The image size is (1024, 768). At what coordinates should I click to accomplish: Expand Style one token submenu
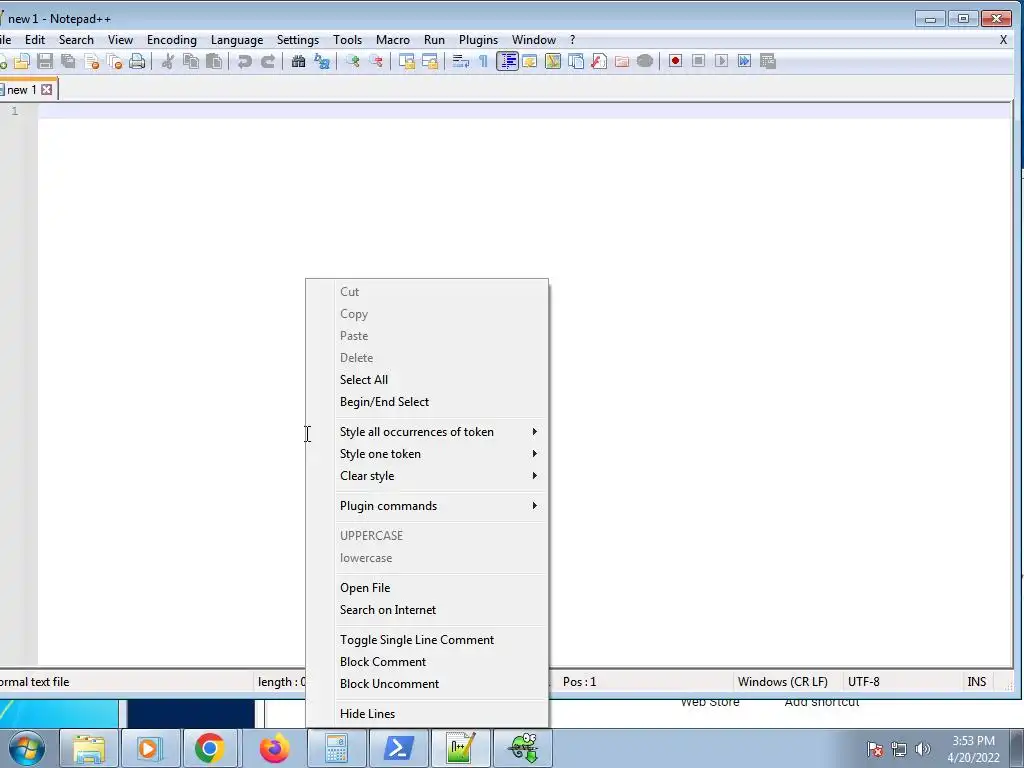(426, 454)
